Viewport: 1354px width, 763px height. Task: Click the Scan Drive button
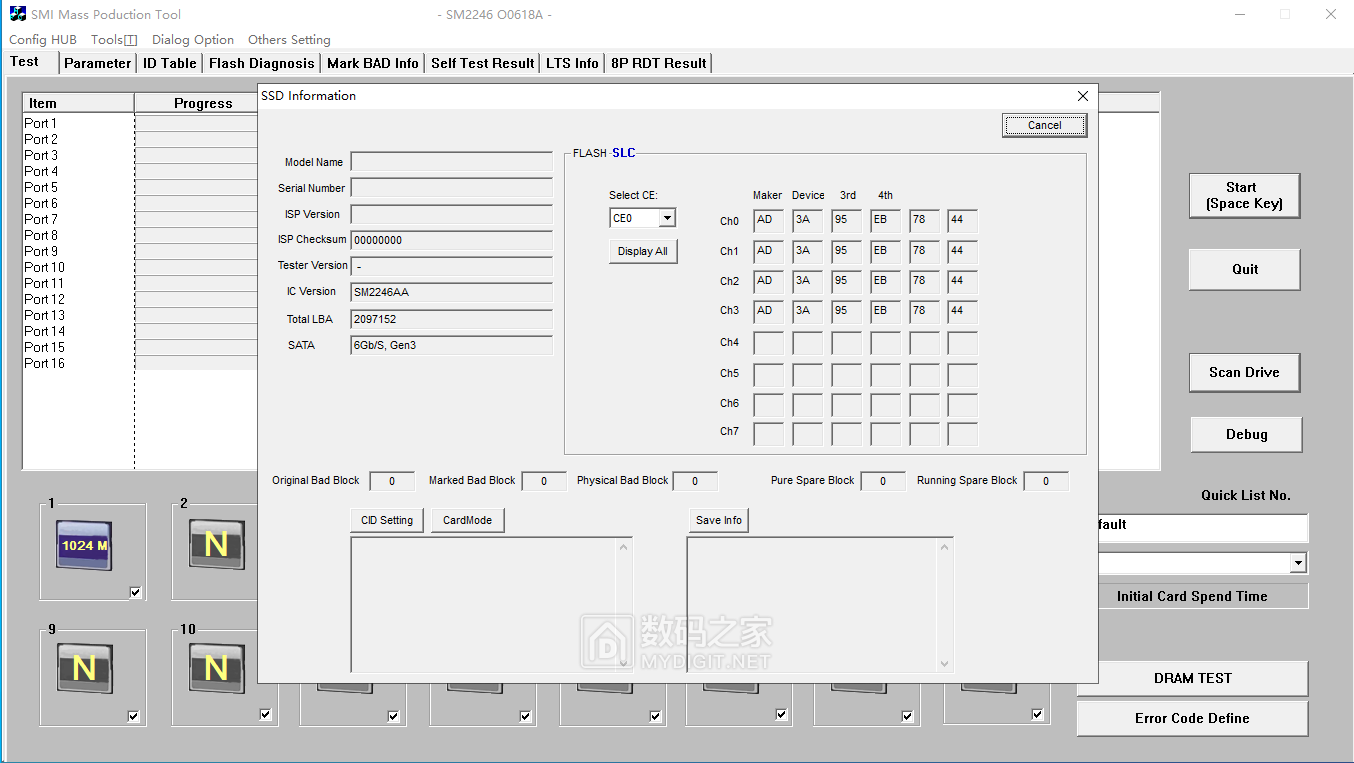click(x=1244, y=372)
